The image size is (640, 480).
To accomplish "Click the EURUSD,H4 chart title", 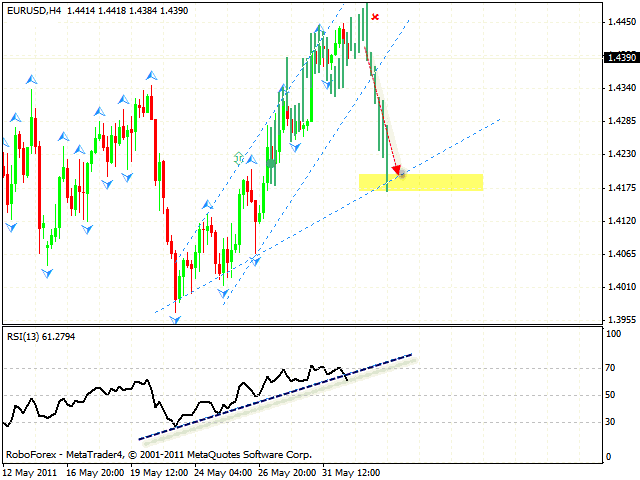I will click(34, 11).
